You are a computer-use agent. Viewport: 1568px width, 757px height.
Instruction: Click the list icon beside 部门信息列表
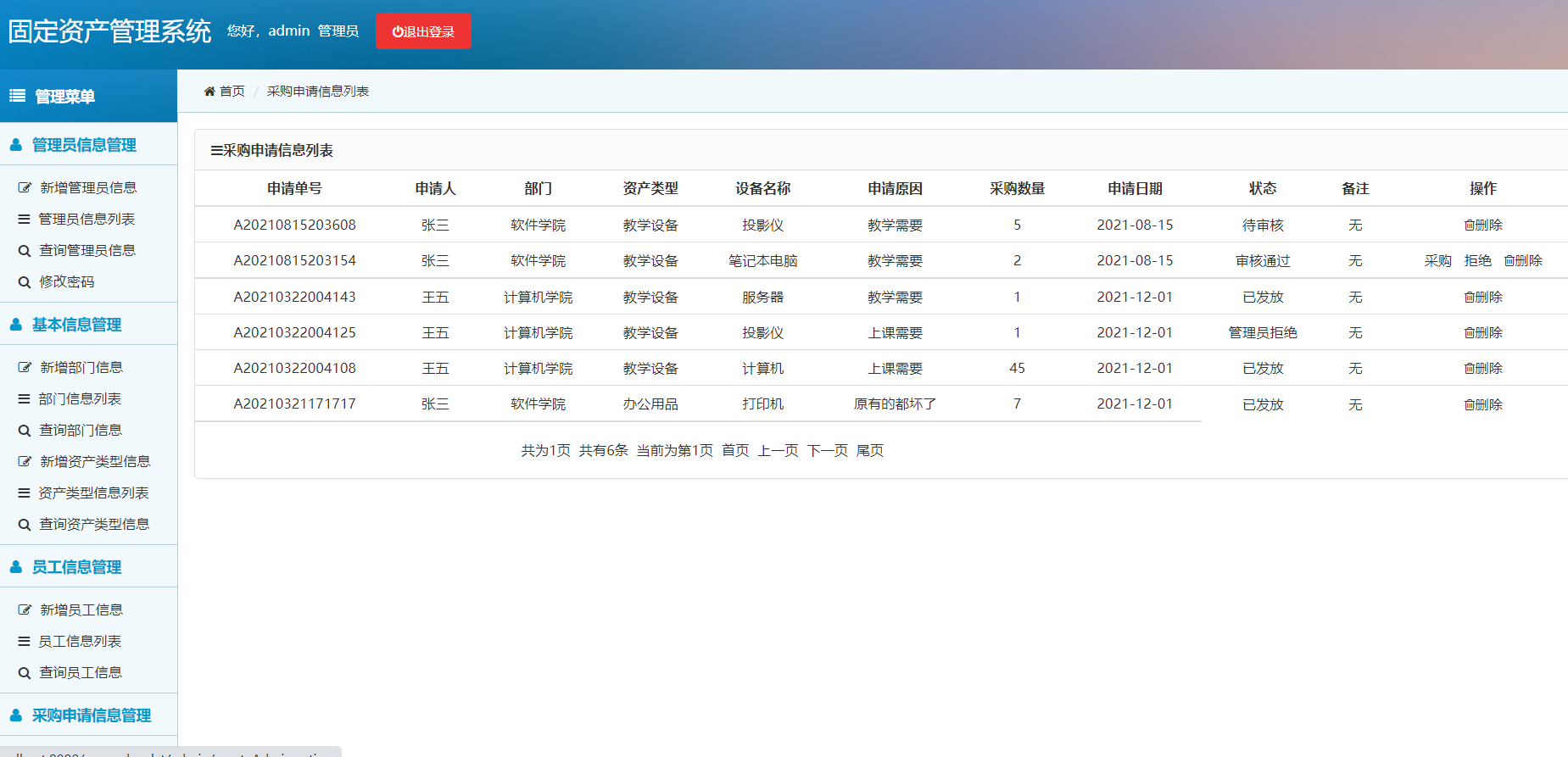(24, 399)
